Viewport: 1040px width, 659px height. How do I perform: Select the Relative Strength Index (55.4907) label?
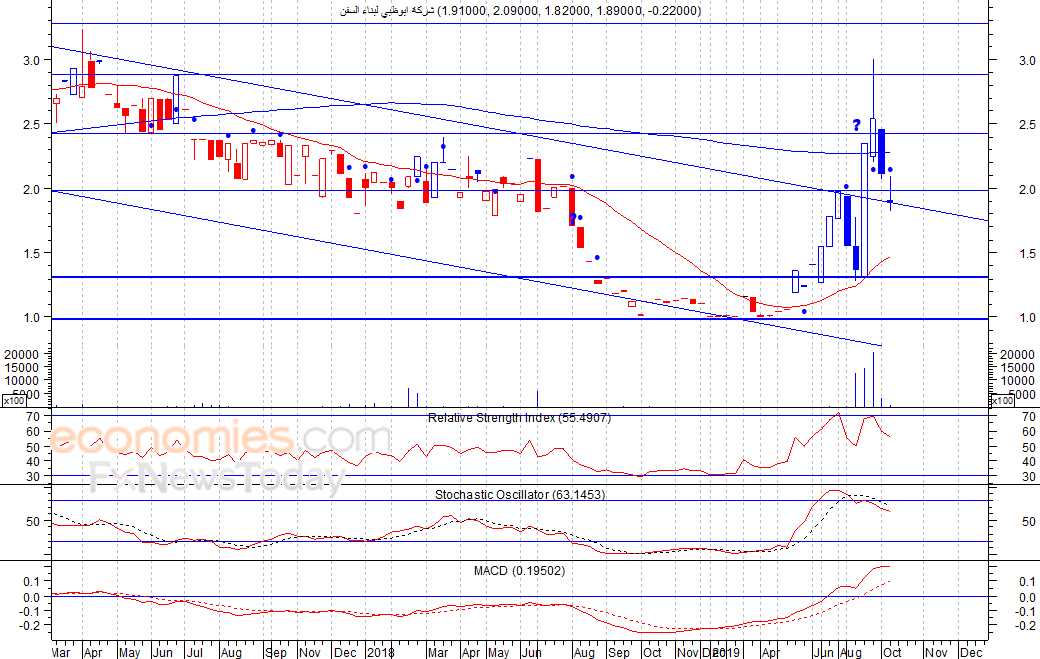[519, 418]
